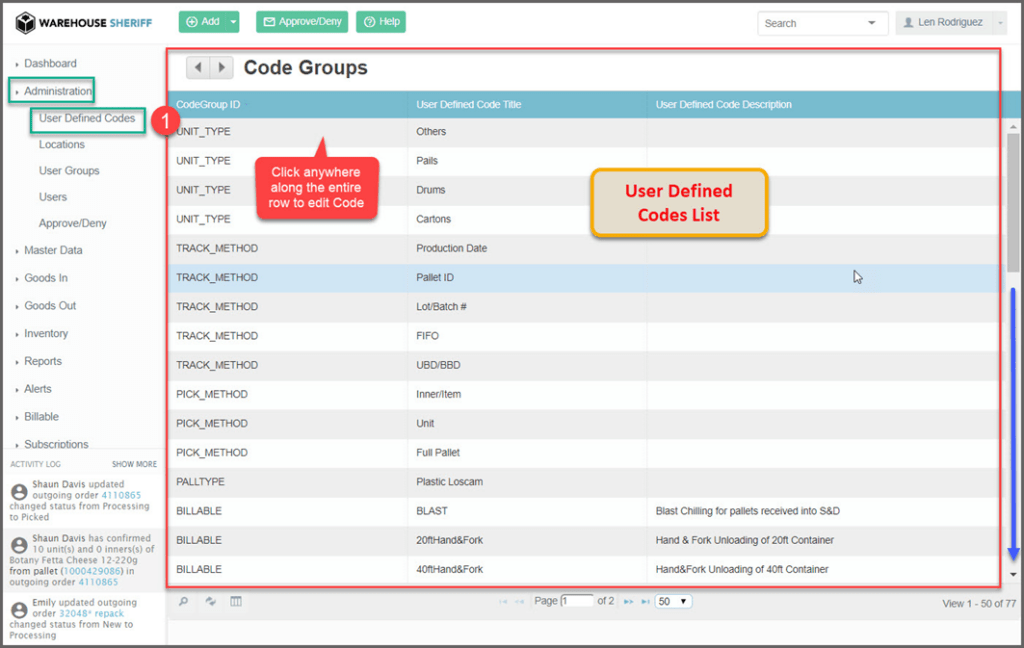The image size is (1024, 648).
Task: Open the Add button dropdown arrow
Action: (233, 22)
